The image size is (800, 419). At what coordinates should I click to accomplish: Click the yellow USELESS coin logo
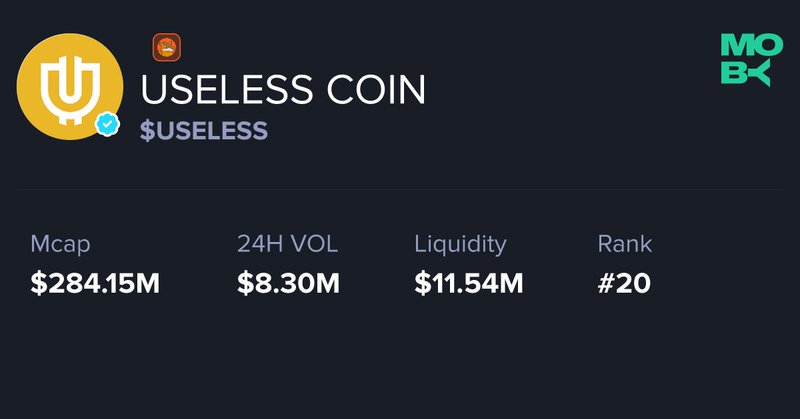tap(70, 86)
